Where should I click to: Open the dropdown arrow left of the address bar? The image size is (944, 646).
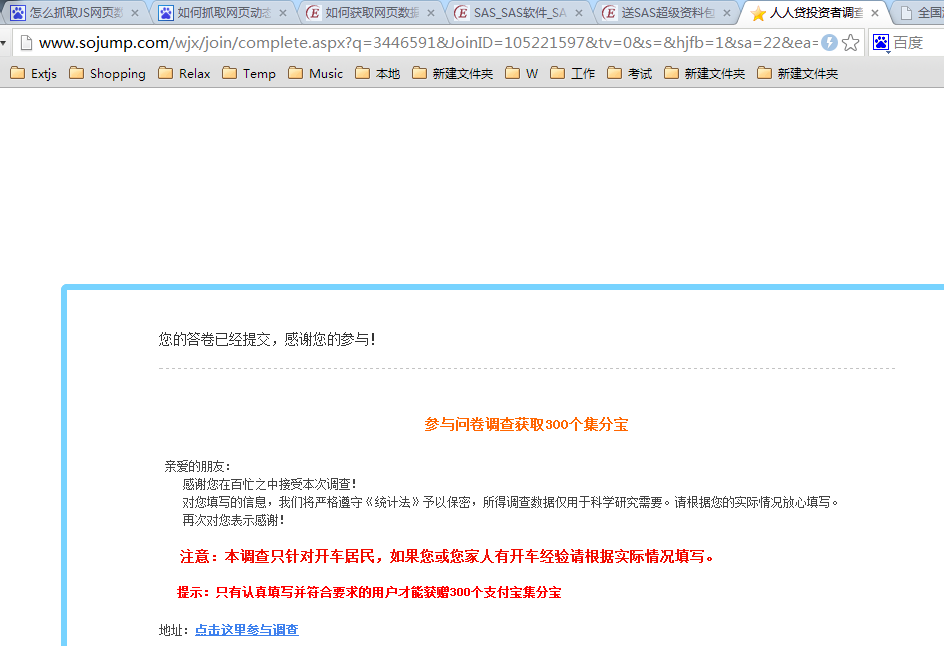pos(4,43)
